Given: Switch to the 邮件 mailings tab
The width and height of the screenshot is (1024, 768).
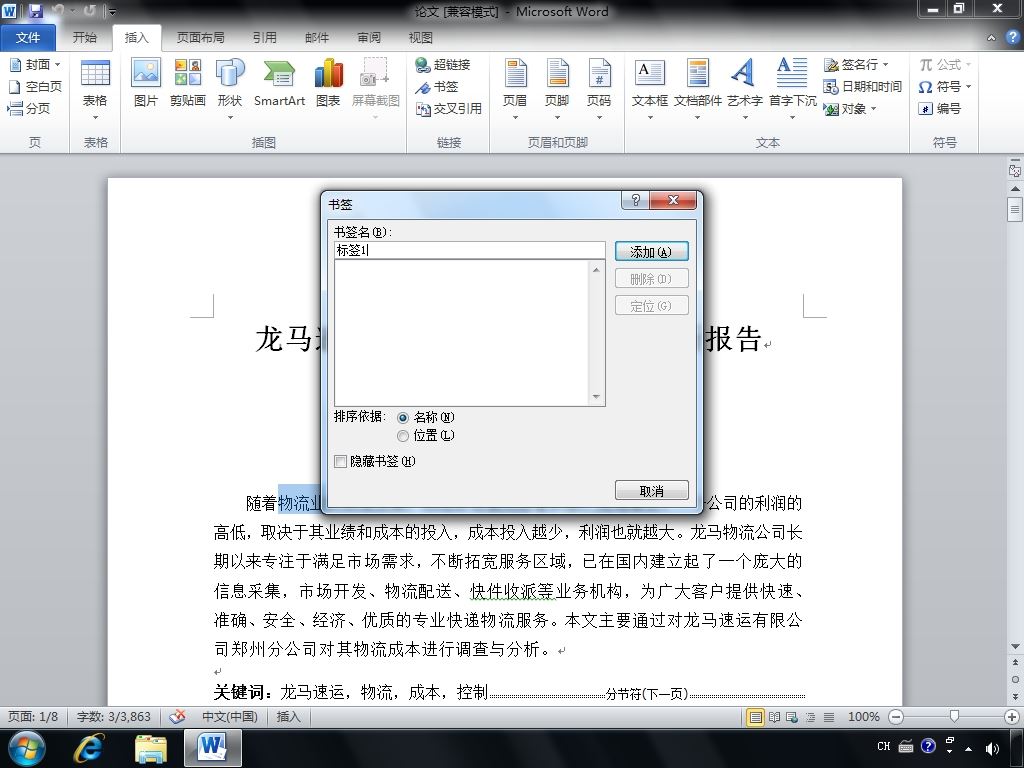Looking at the screenshot, I should (x=317, y=37).
